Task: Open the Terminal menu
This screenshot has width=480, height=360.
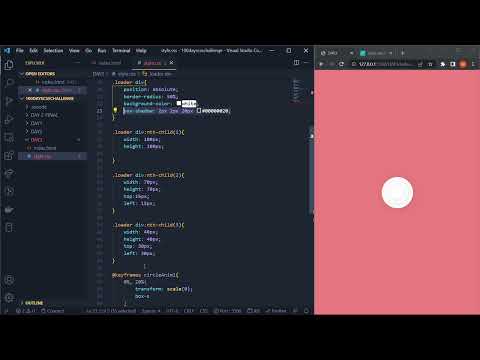Action: [121, 51]
